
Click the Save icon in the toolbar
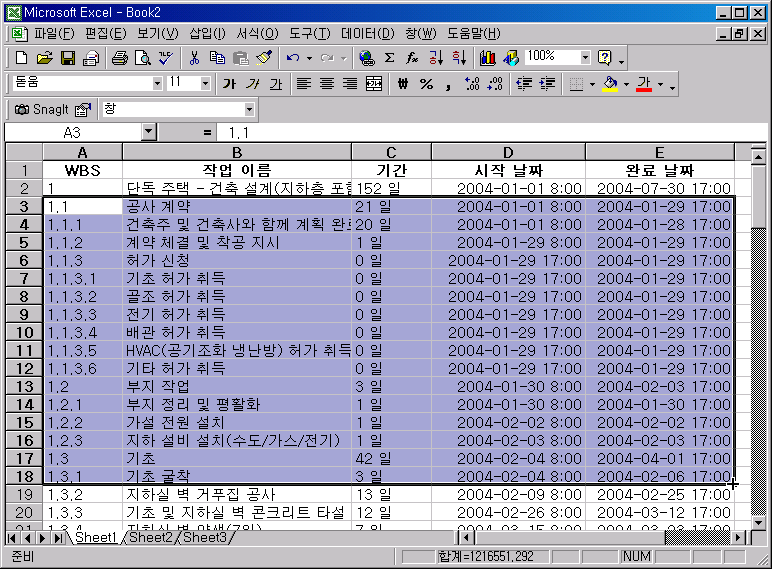point(68,58)
